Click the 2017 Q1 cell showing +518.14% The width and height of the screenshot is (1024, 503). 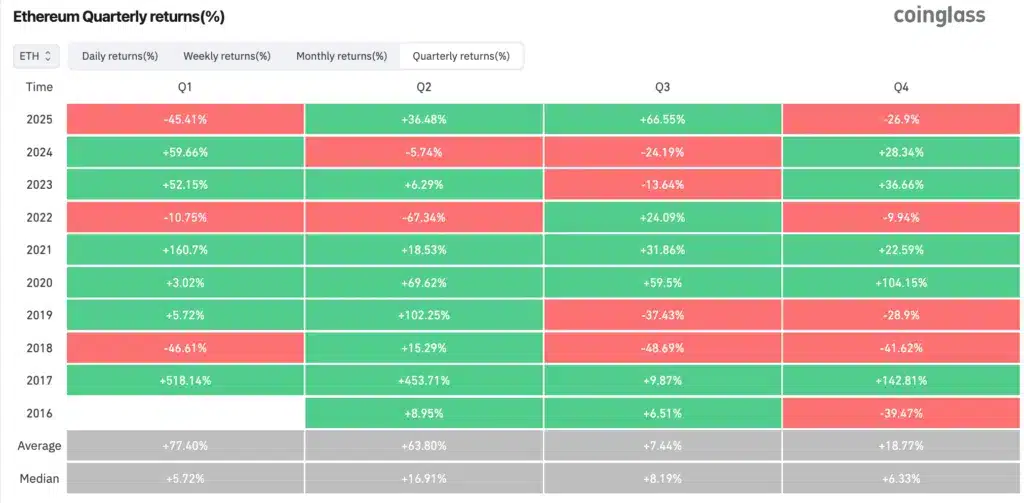185,380
